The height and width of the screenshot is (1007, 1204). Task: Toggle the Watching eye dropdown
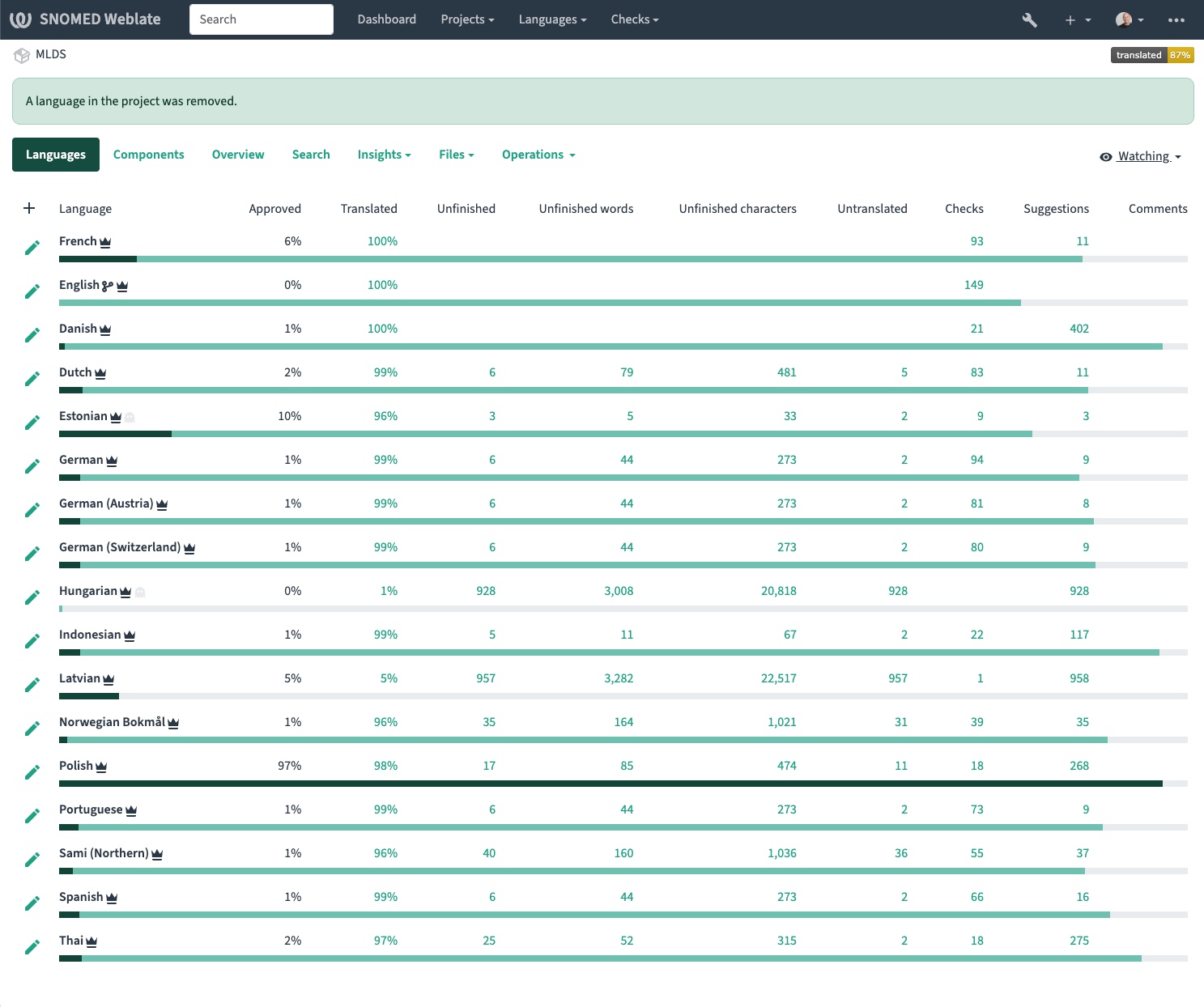click(1140, 156)
